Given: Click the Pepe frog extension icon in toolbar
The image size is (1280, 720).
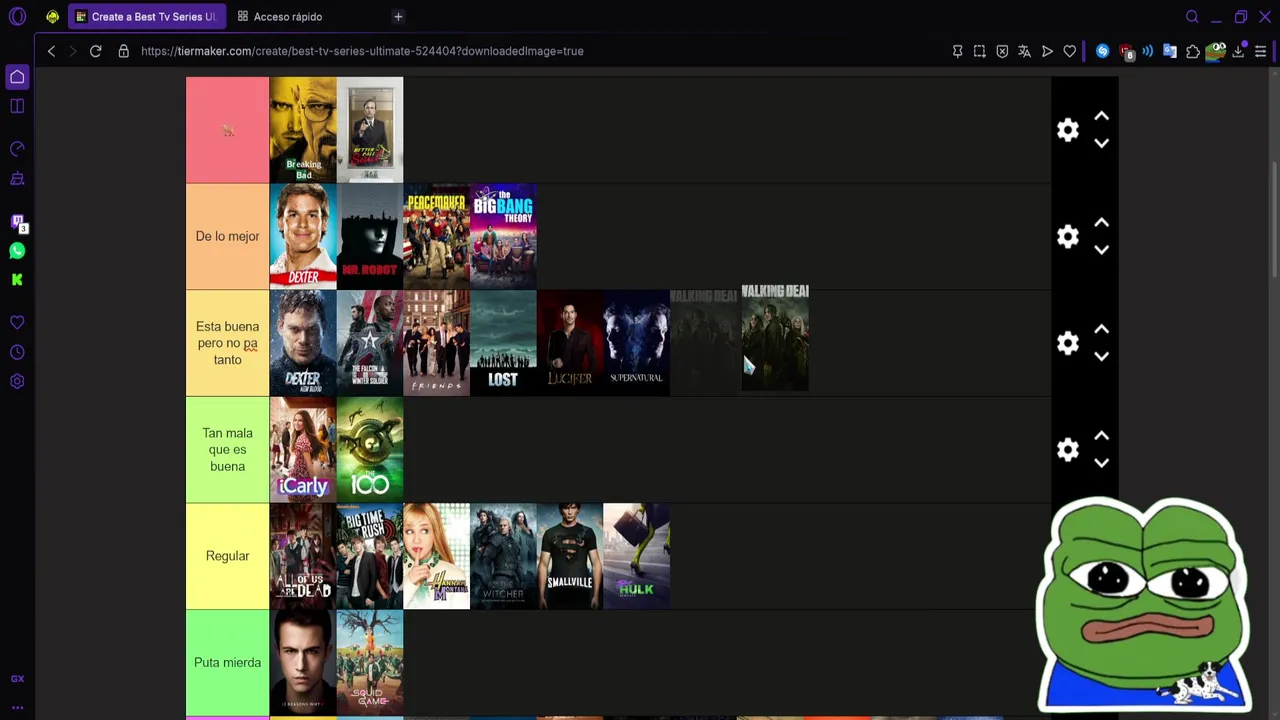Looking at the screenshot, I should coord(1216,50).
